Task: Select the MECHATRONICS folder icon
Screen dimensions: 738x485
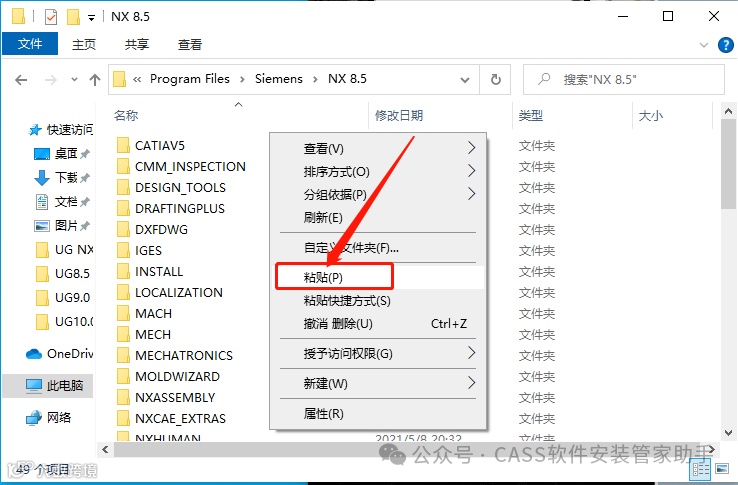Action: (x=123, y=355)
